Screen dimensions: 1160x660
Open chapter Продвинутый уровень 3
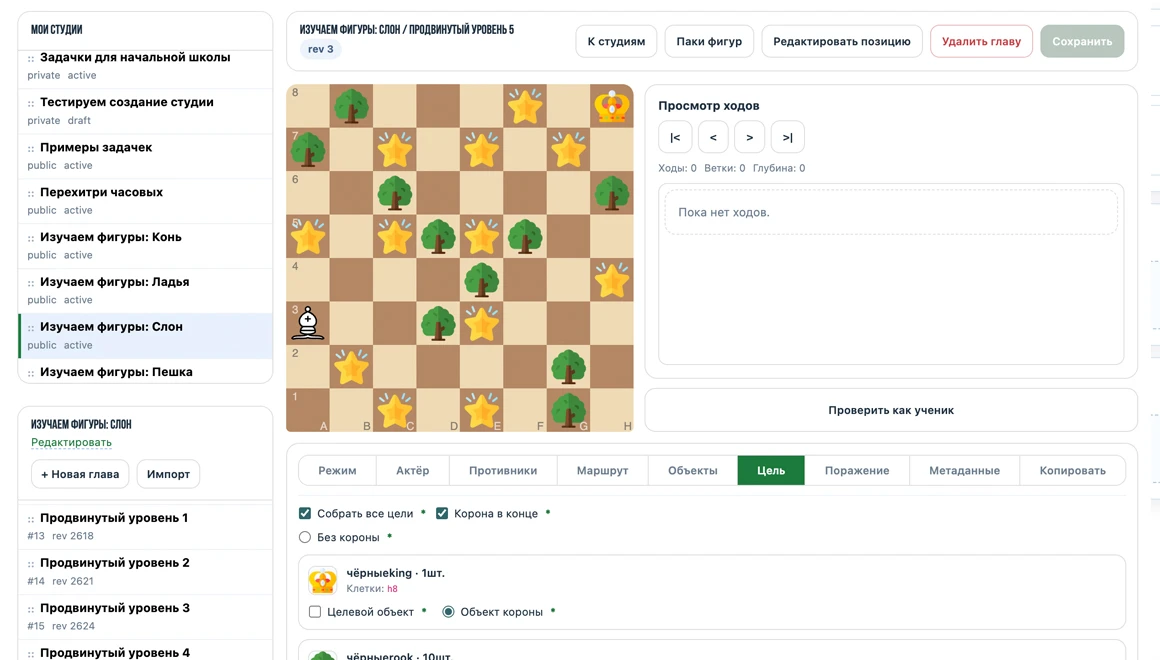click(x=145, y=616)
